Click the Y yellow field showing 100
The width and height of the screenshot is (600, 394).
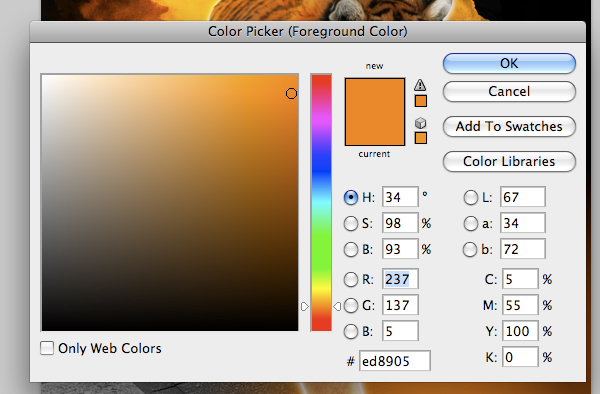[520, 331]
